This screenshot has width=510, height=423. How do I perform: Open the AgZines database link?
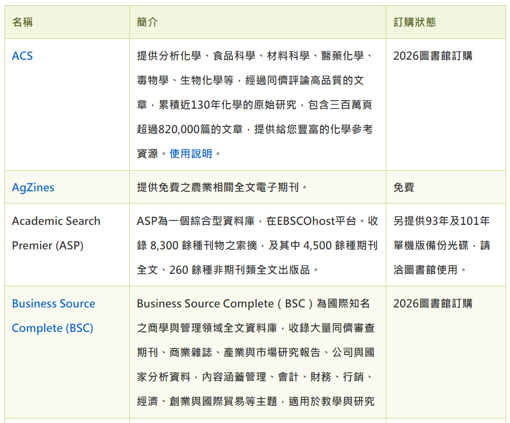click(33, 187)
